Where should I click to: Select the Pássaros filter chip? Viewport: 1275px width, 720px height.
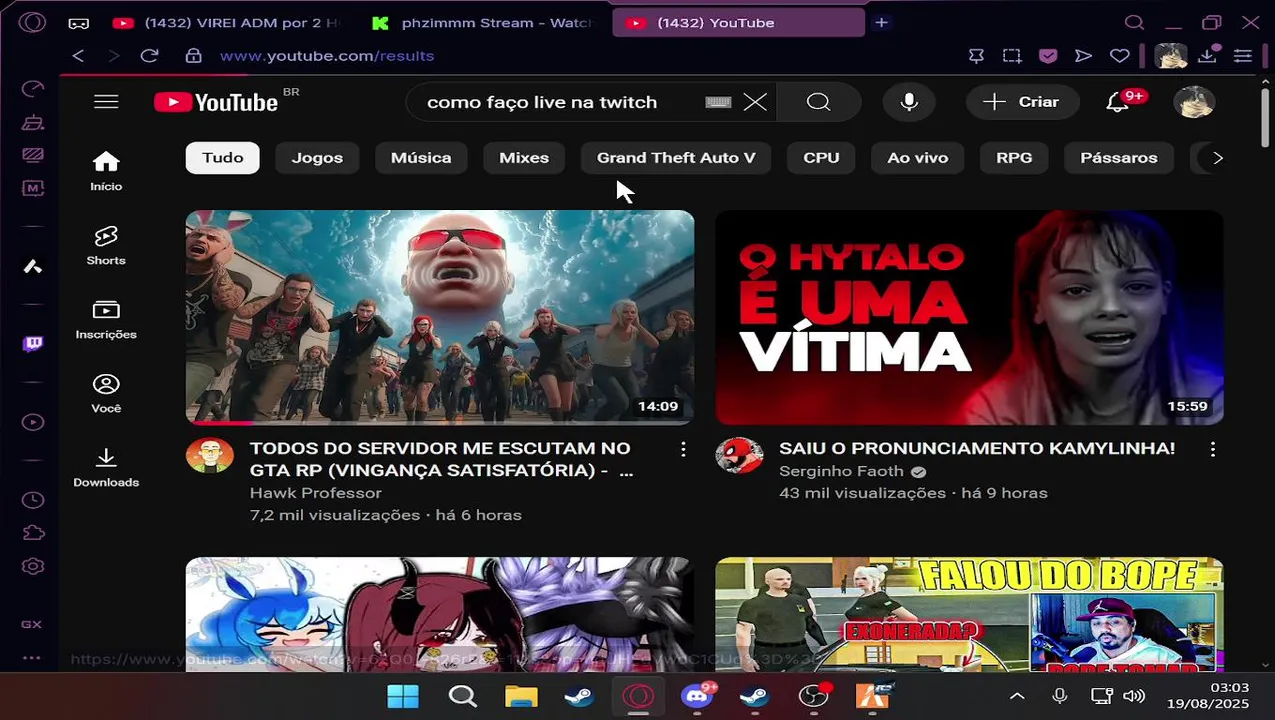coord(1119,158)
